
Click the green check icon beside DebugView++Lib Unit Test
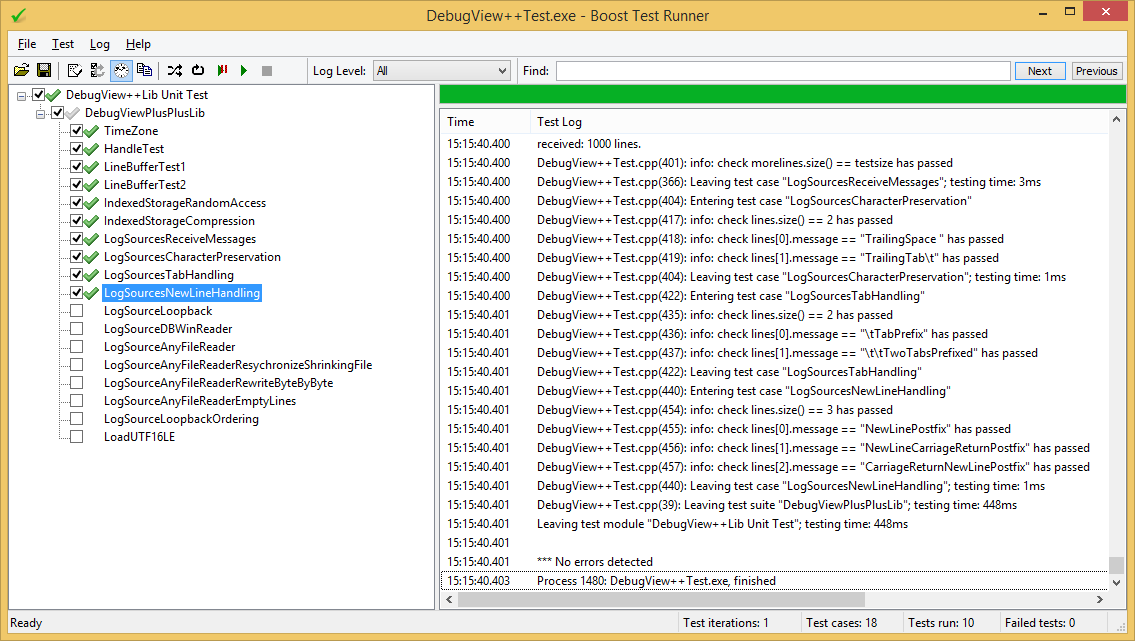point(54,95)
